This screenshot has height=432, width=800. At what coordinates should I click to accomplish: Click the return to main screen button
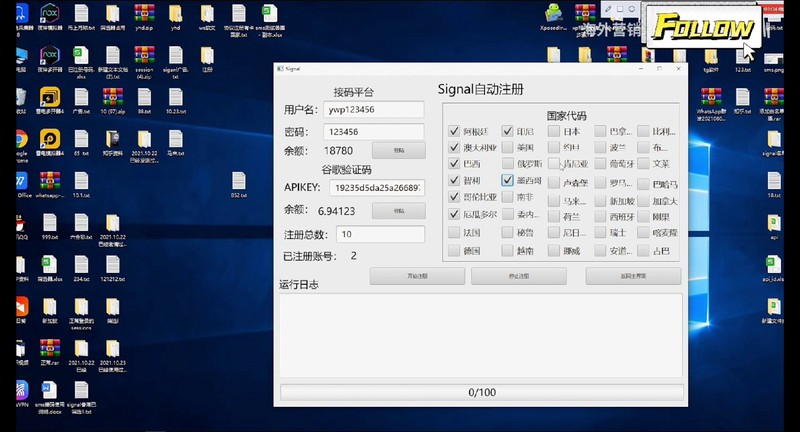[633, 276]
